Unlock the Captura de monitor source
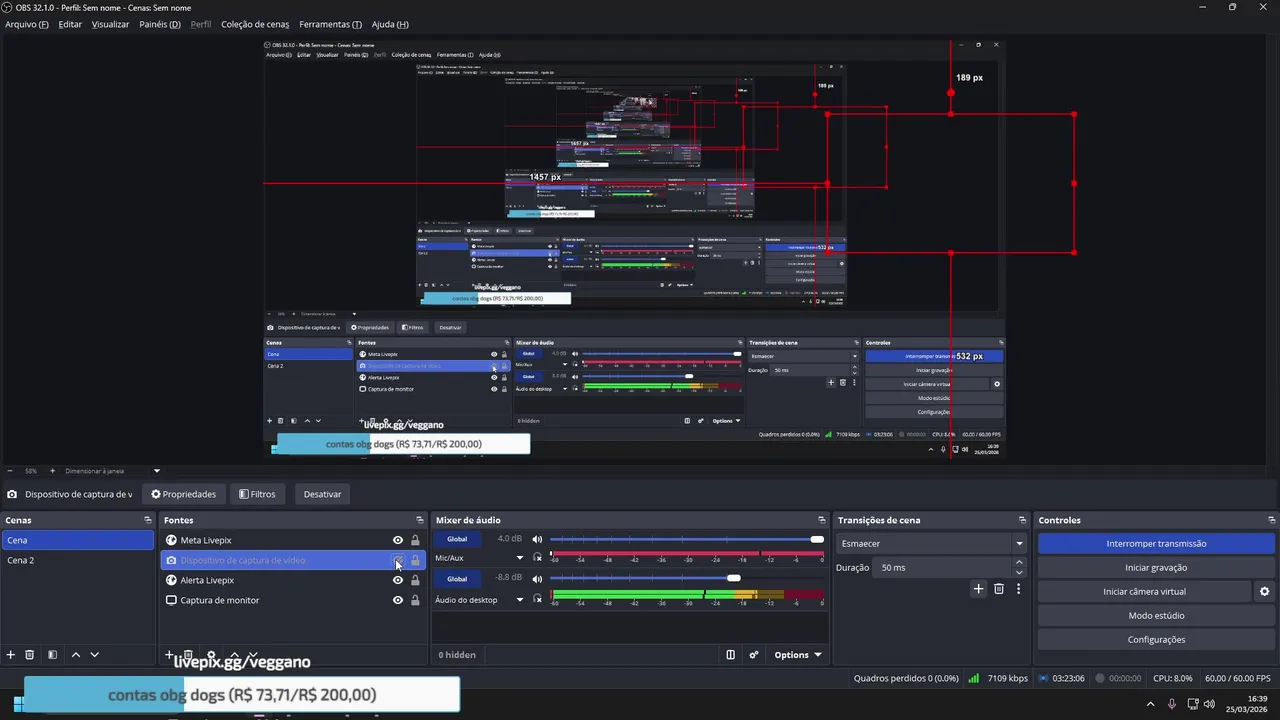The width and height of the screenshot is (1280, 720). tap(415, 600)
